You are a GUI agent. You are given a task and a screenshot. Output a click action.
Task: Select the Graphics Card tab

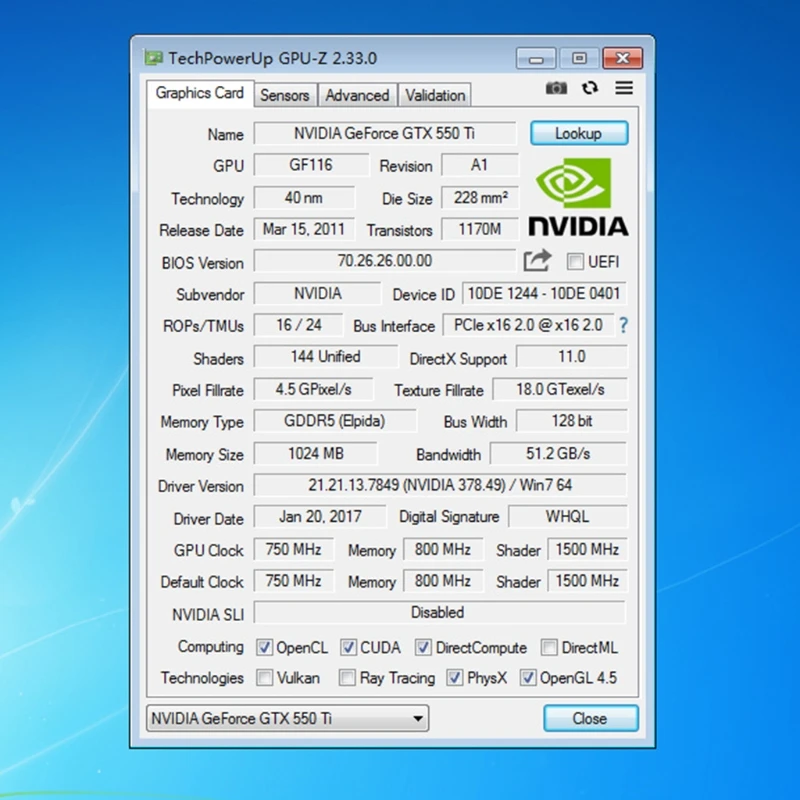(x=199, y=93)
